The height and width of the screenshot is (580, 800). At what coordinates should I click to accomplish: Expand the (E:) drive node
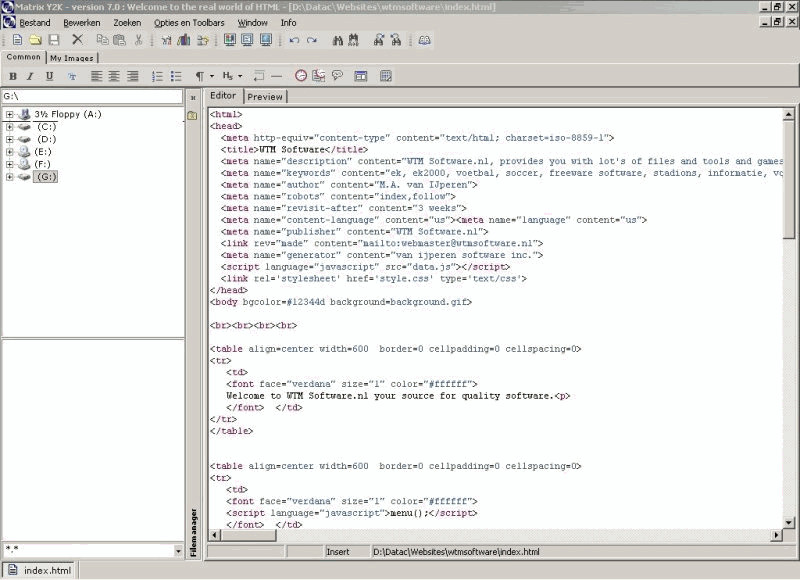pyautogui.click(x=10, y=152)
